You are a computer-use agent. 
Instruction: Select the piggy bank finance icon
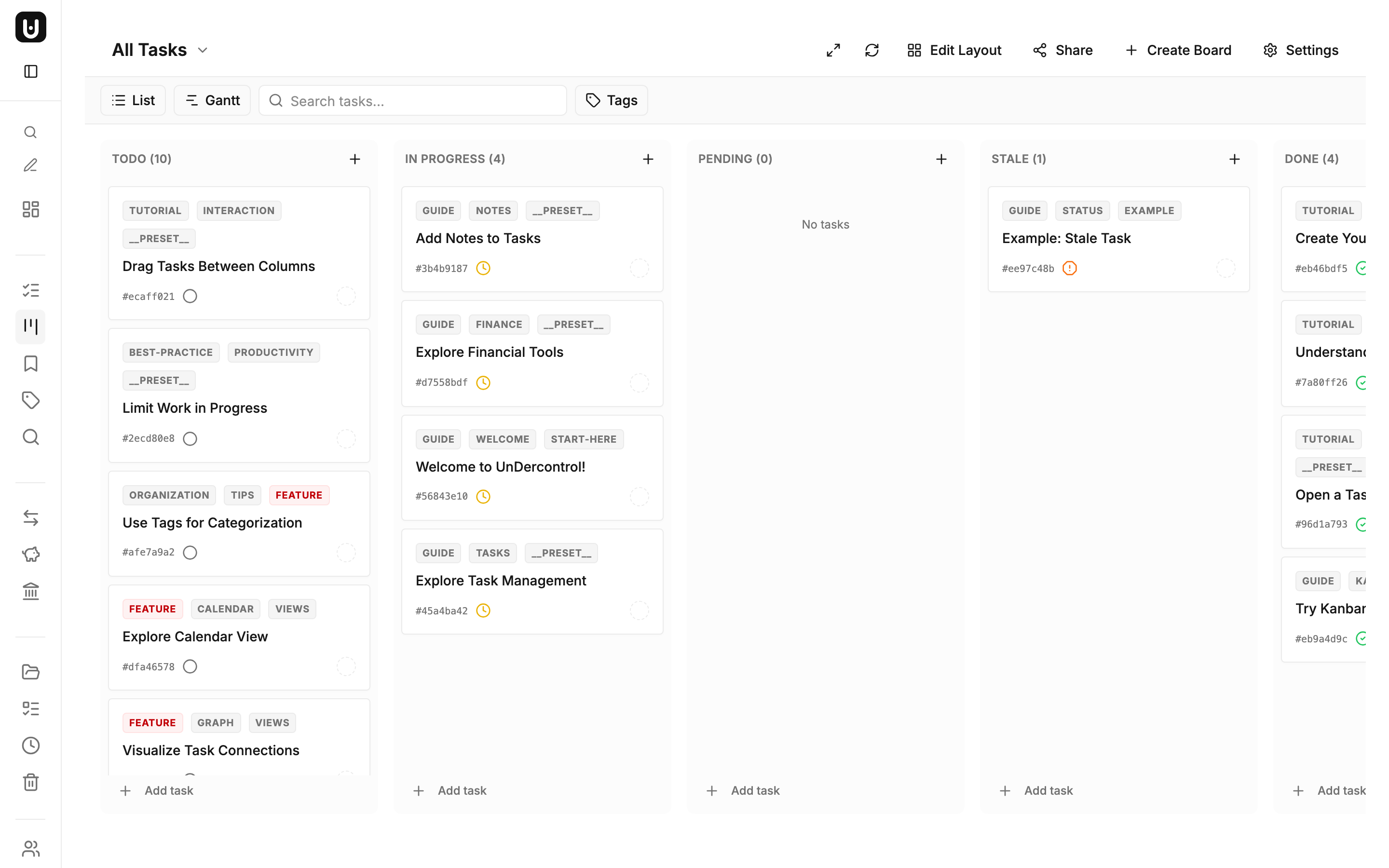tap(30, 554)
